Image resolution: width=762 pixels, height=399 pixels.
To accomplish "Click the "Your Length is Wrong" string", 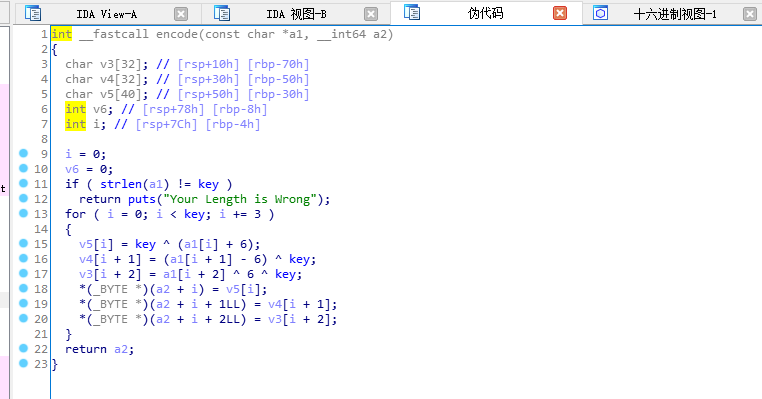I will point(241,199).
